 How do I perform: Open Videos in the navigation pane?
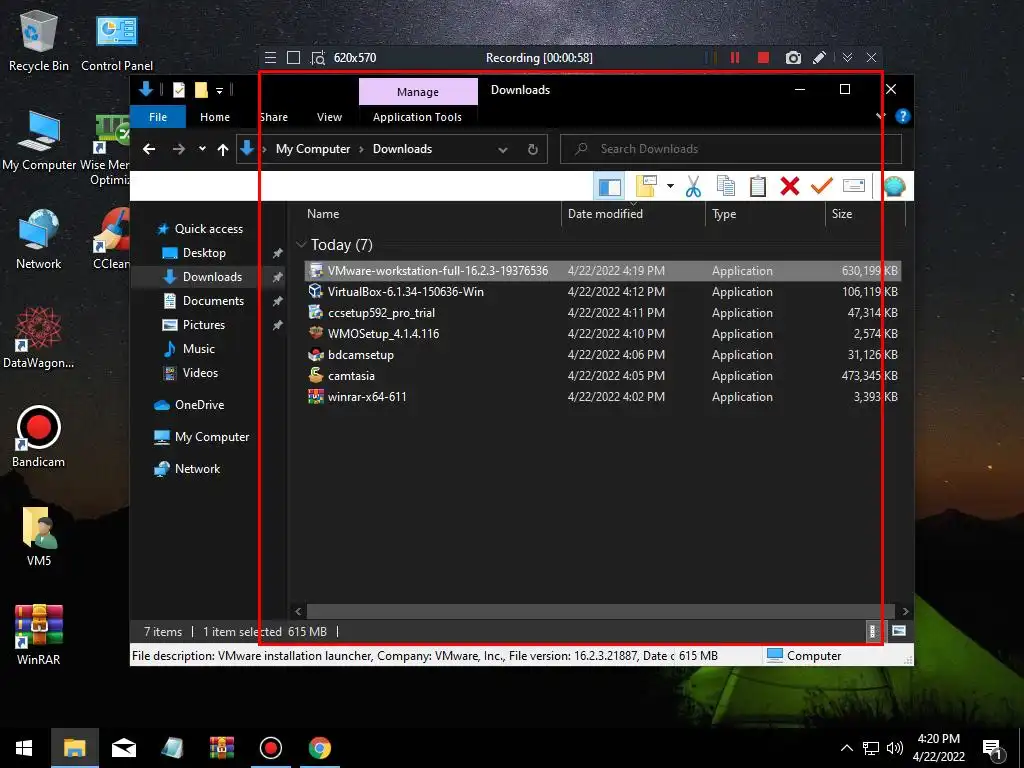200,373
